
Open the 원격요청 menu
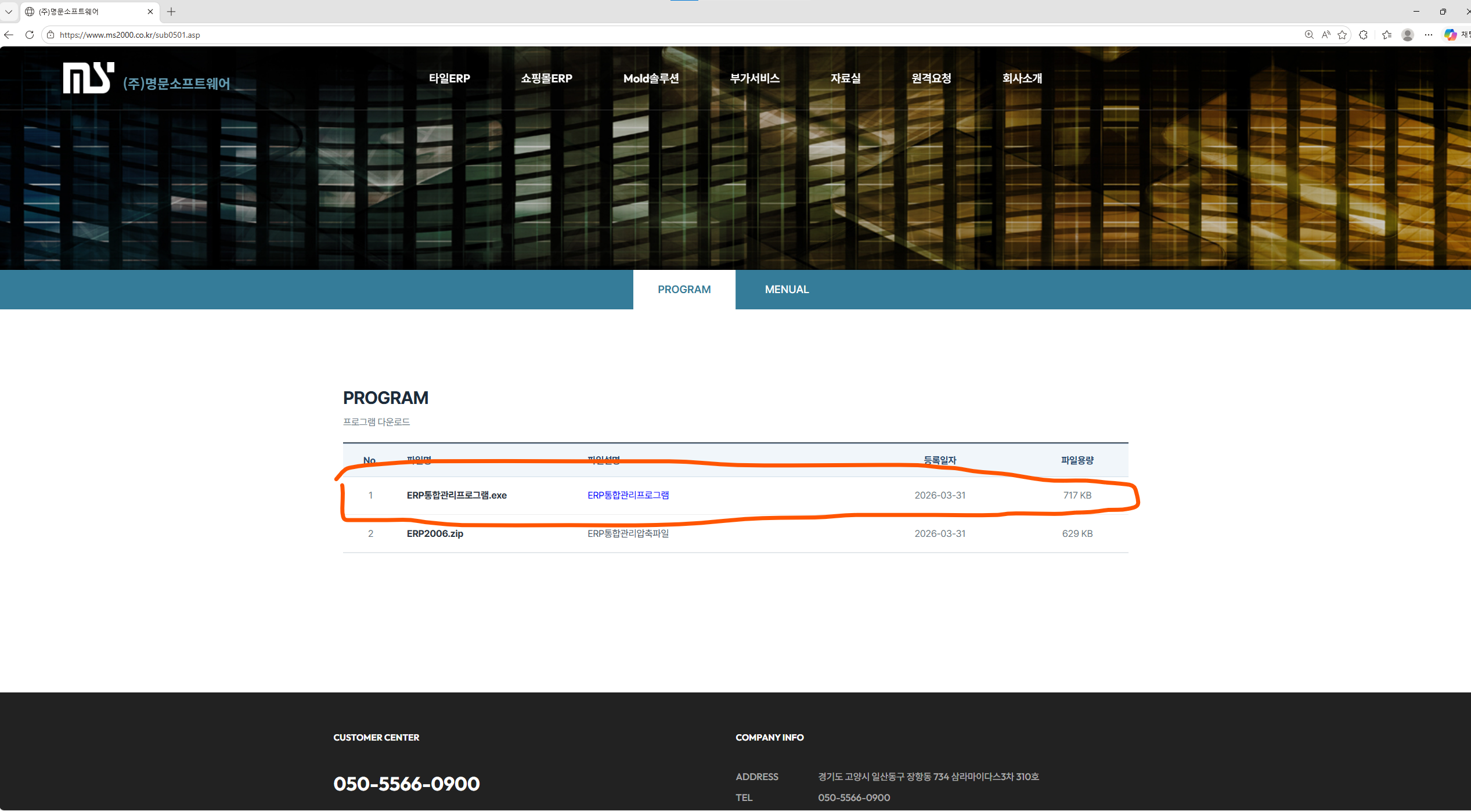pos(931,78)
